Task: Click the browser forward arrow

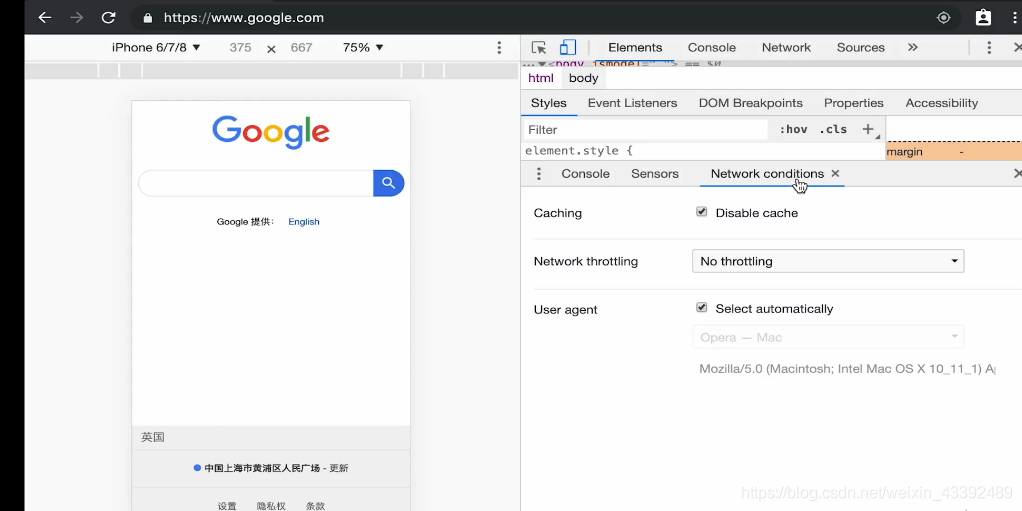Action: click(76, 18)
